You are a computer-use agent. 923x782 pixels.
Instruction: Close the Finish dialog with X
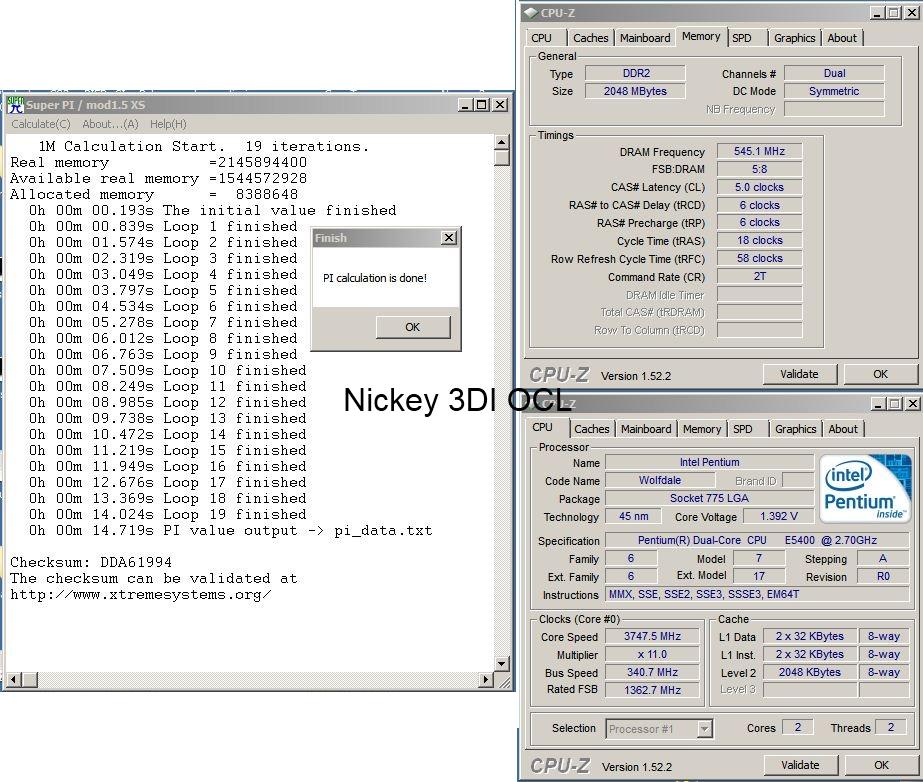(x=449, y=237)
